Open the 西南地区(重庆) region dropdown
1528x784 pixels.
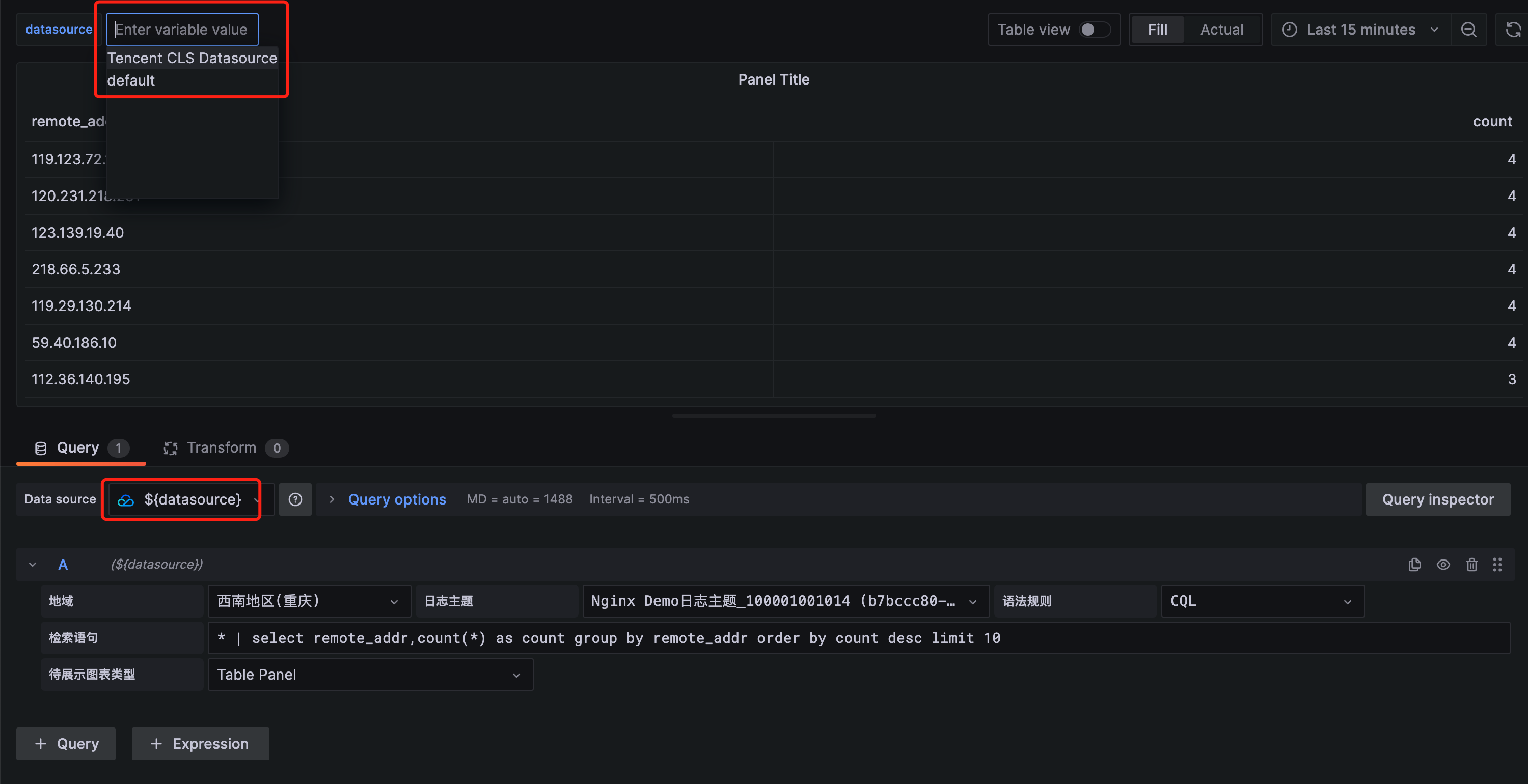click(x=309, y=601)
